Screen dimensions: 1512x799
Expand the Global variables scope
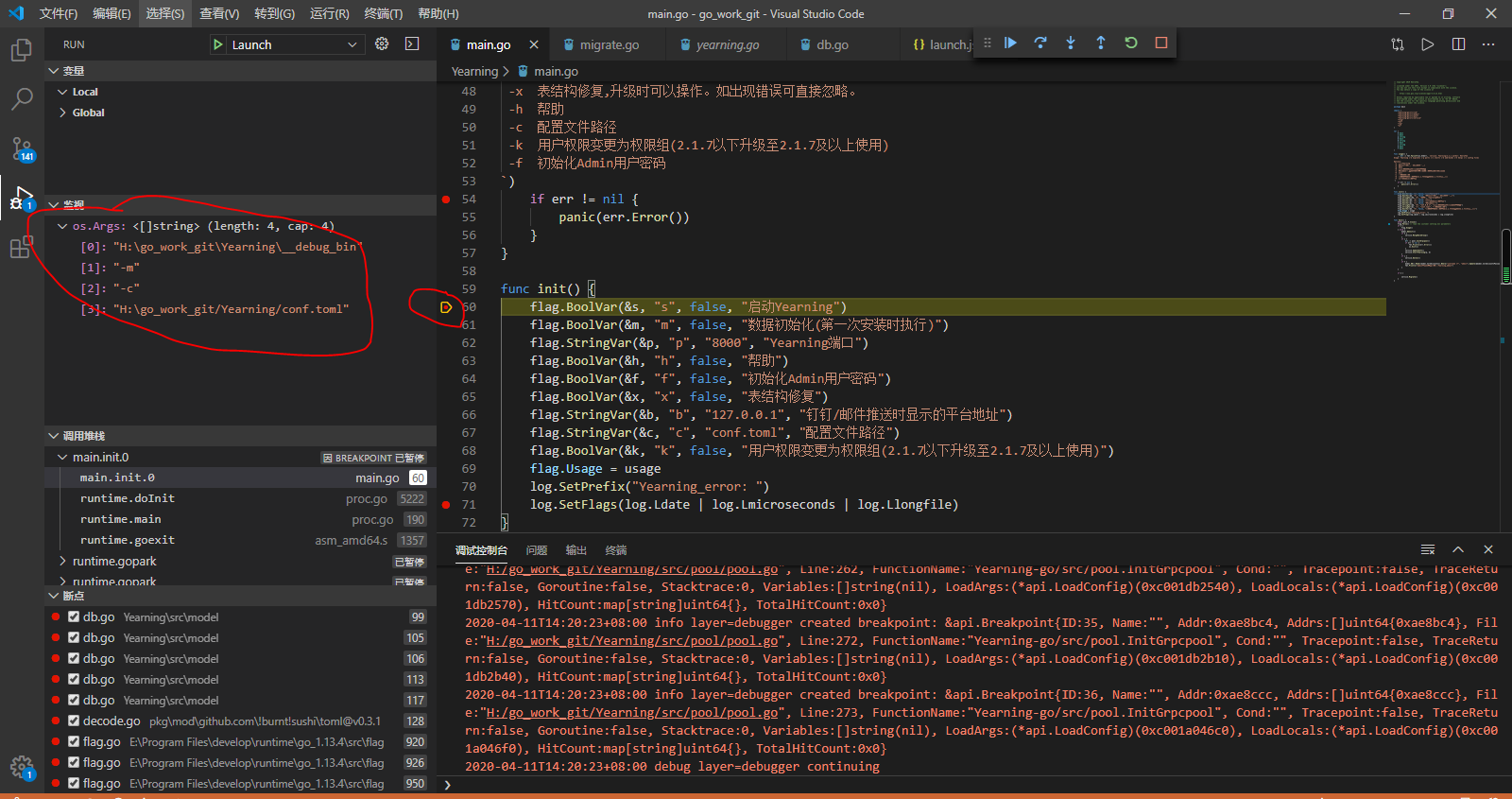[x=62, y=113]
